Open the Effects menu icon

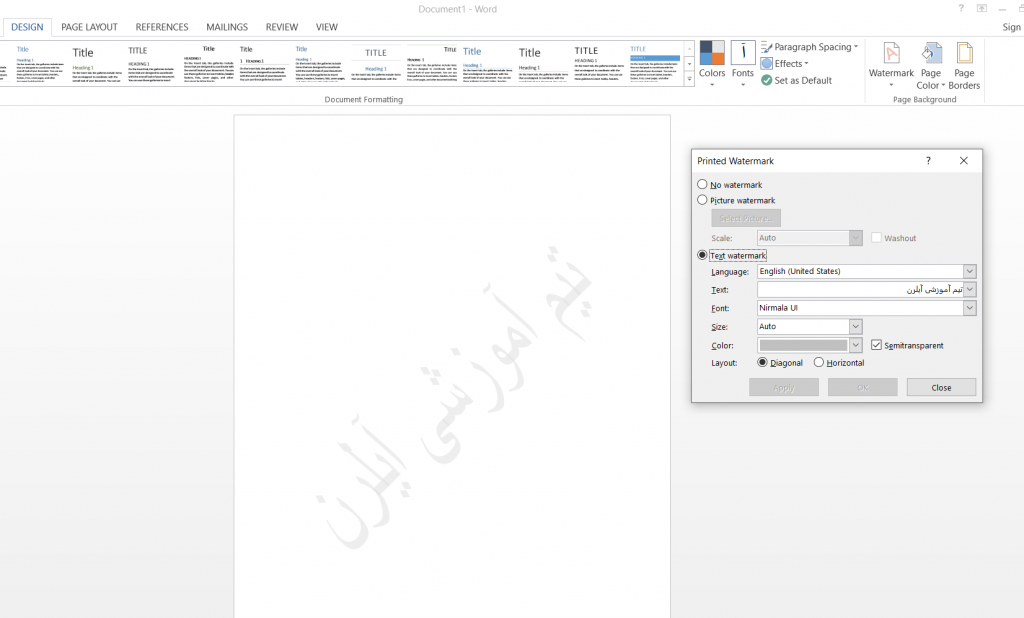(766, 64)
